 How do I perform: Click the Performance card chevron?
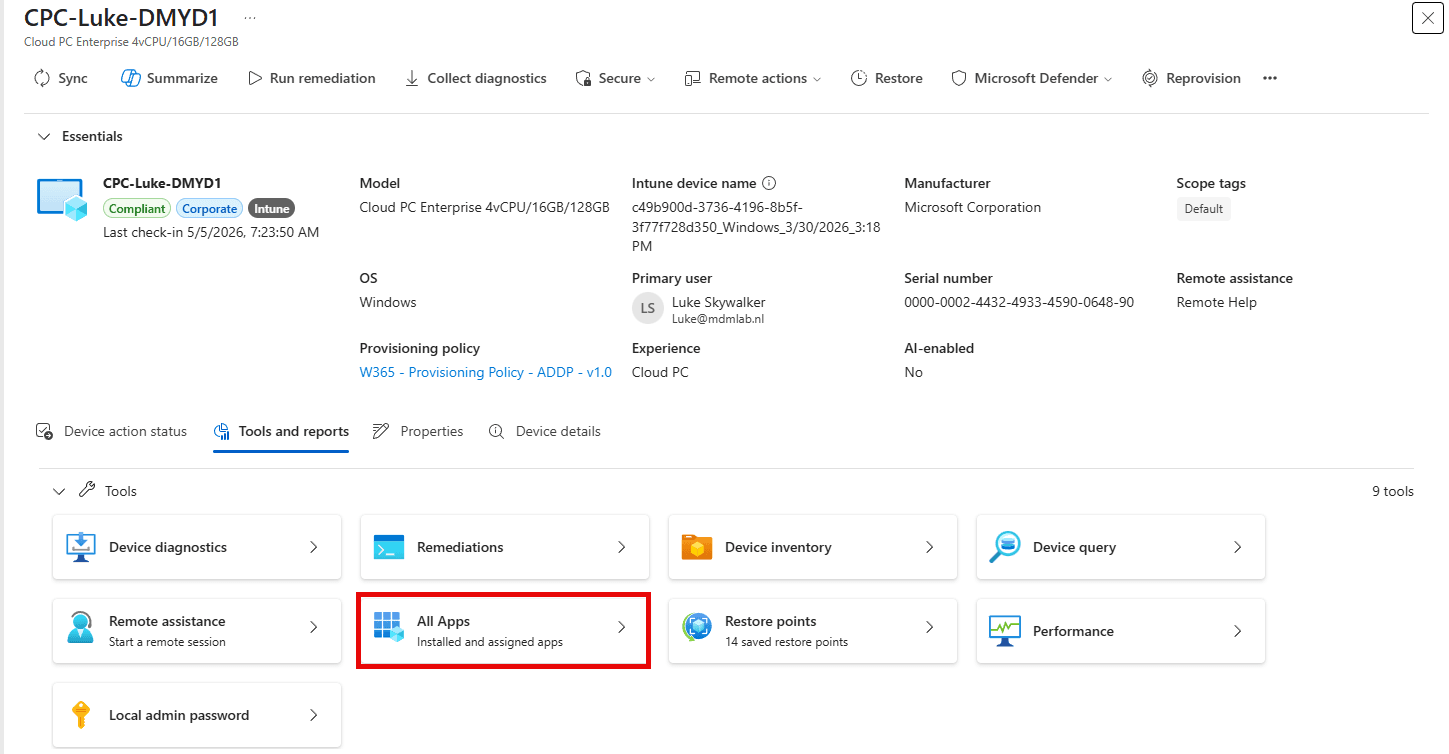point(1237,631)
